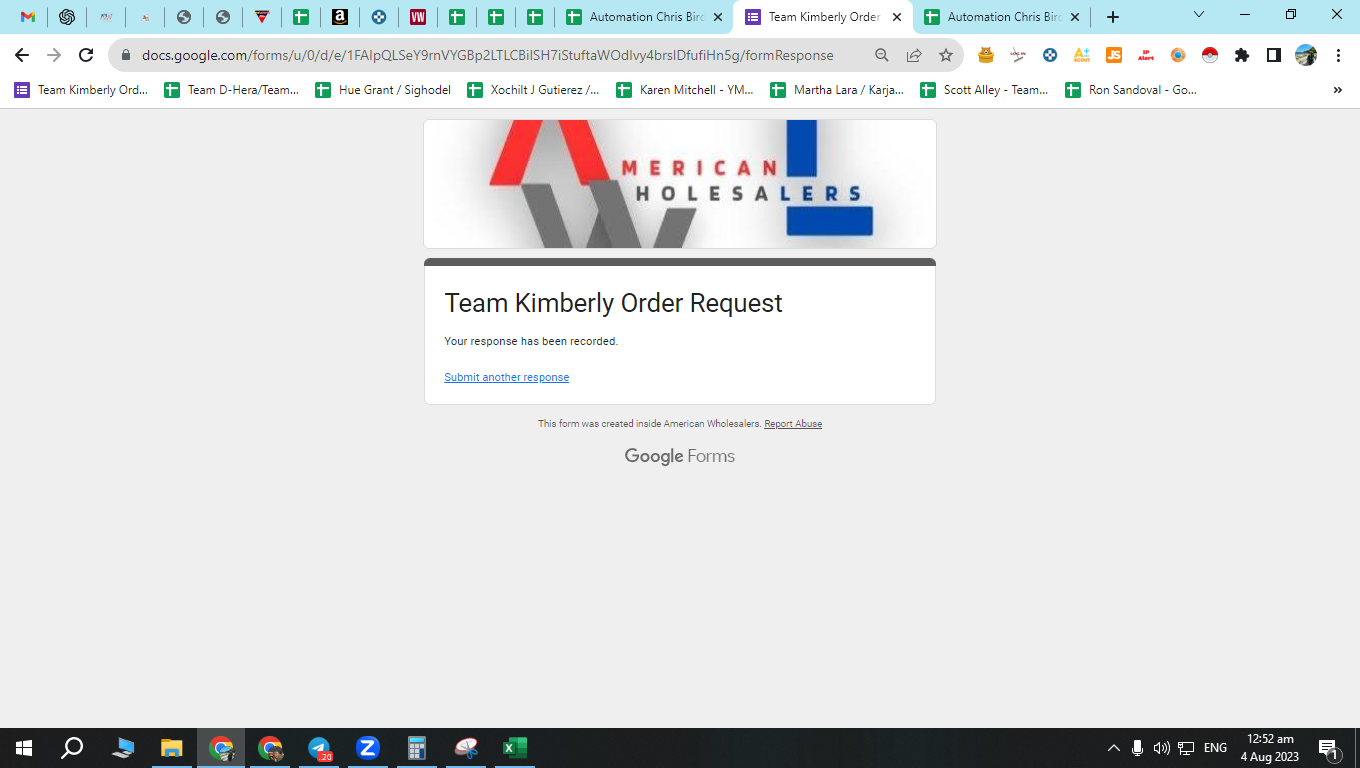Switch to the pinned Amazon tab
The height and width of the screenshot is (768, 1360).
click(340, 17)
